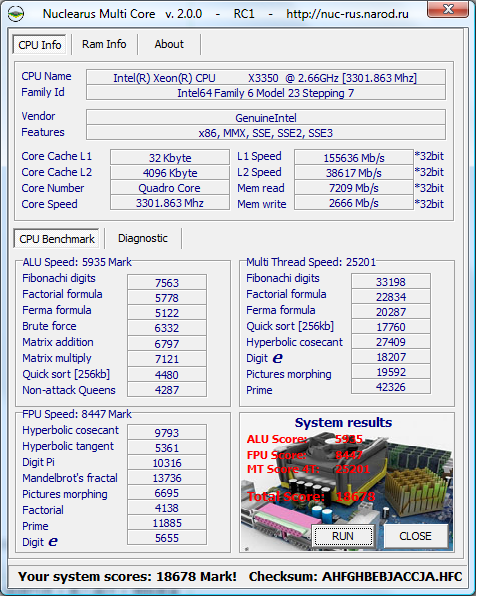Click FPU Prime score 11885
The width and height of the screenshot is (477, 597).
click(x=167, y=523)
